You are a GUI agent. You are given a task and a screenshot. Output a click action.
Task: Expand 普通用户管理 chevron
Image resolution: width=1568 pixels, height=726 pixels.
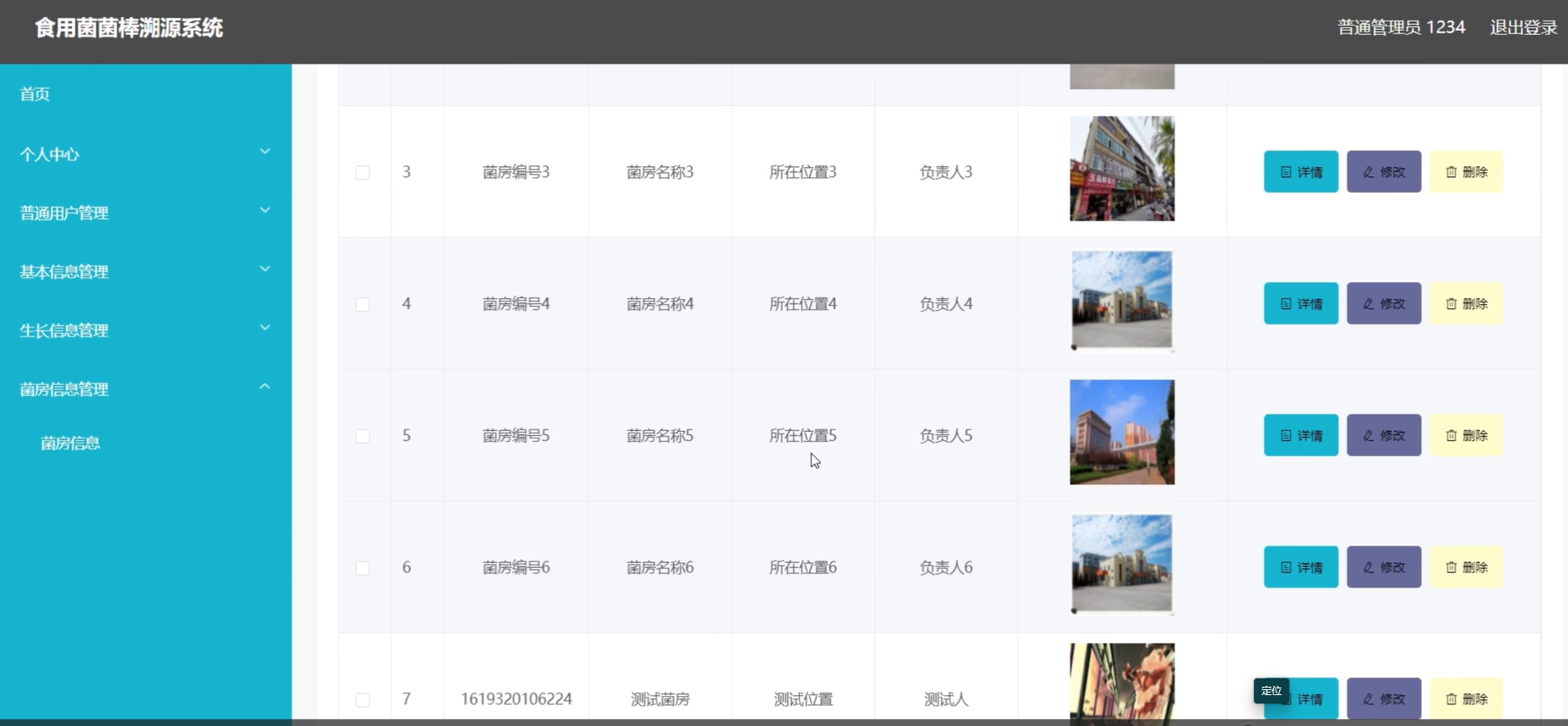pyautogui.click(x=265, y=210)
